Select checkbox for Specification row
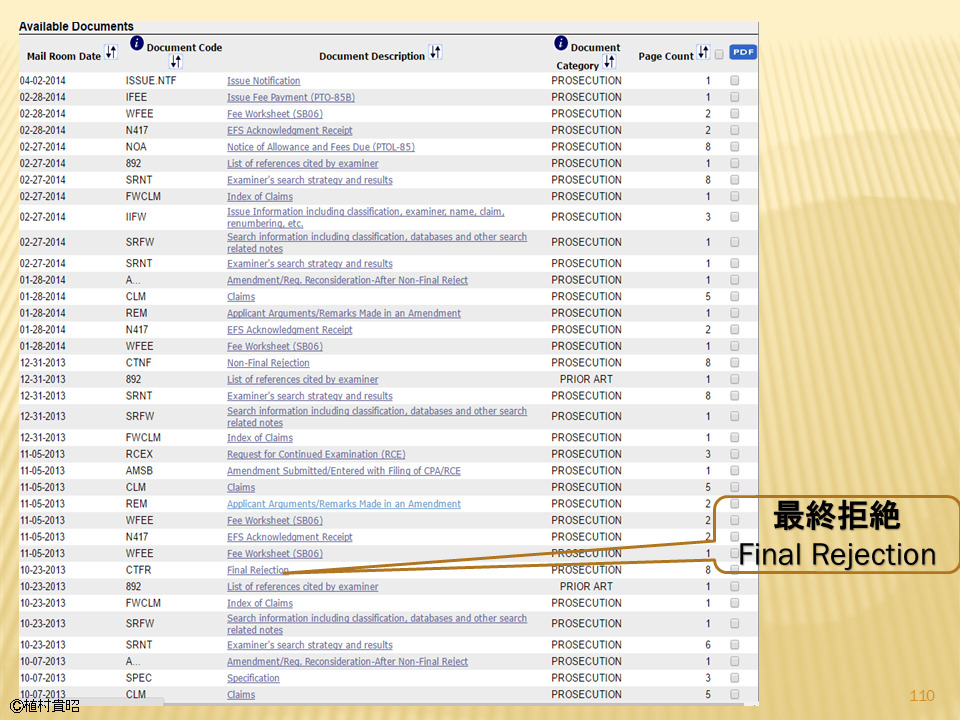Screen dimensions: 960x720 [735, 678]
